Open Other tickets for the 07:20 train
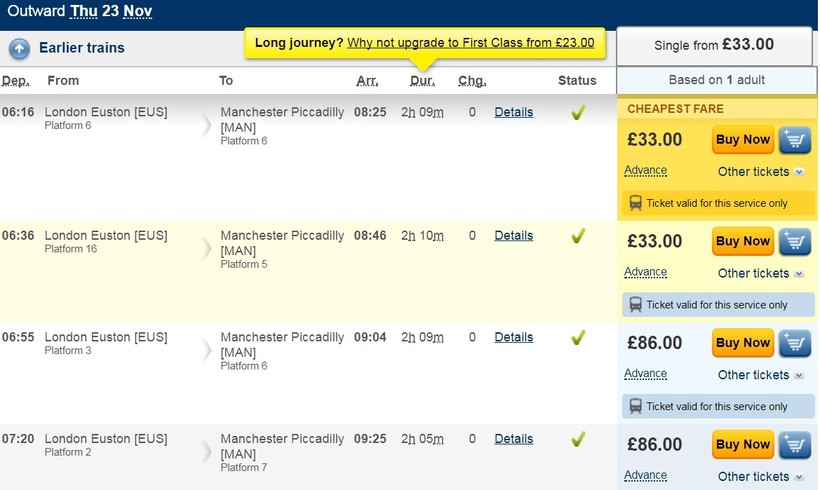820x490 pixels. pyautogui.click(x=760, y=476)
